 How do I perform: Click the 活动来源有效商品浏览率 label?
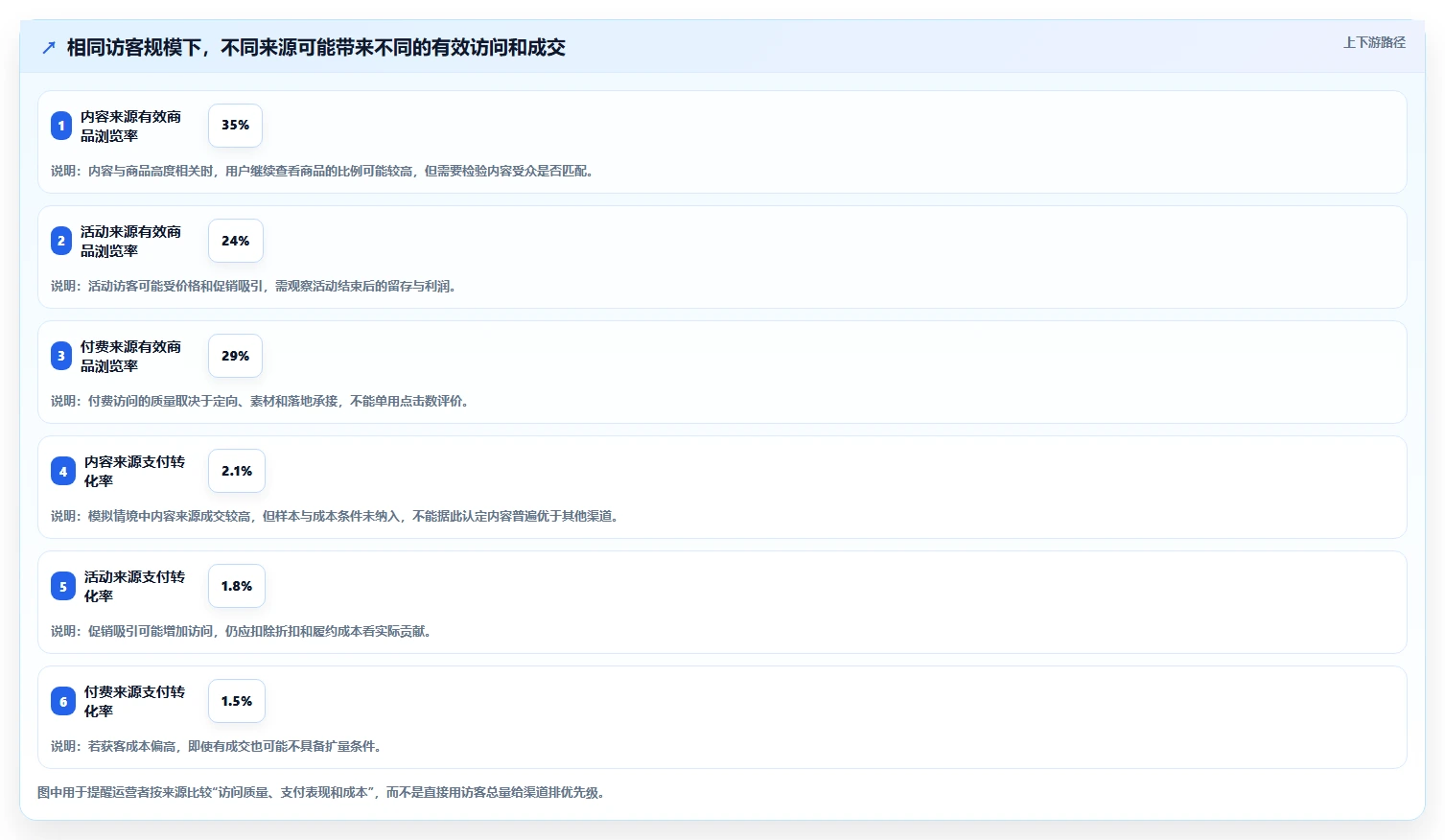(x=130, y=241)
